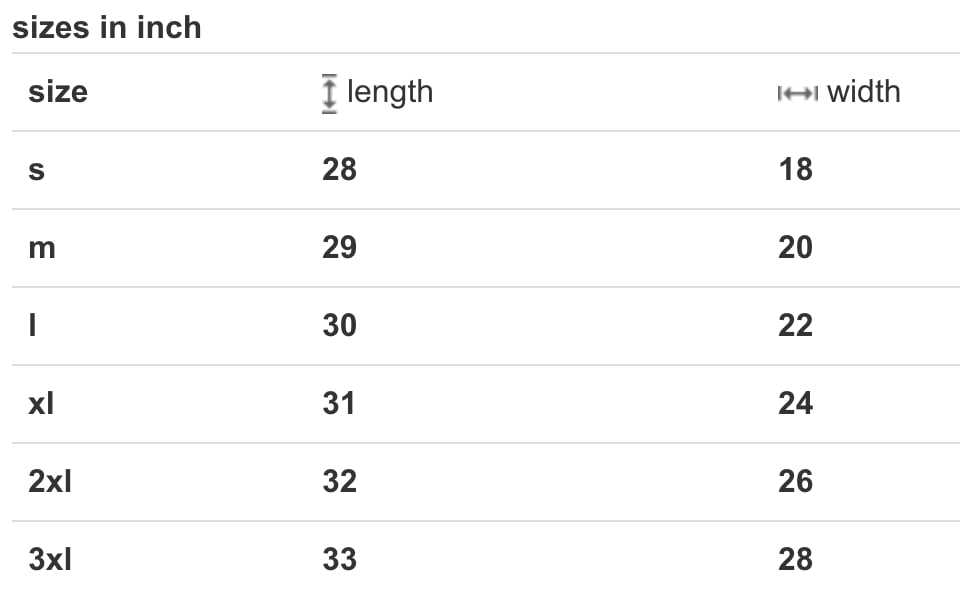Image resolution: width=960 pixels, height=616 pixels.
Task: Select the 'xl' size row label
Action: tap(41, 404)
